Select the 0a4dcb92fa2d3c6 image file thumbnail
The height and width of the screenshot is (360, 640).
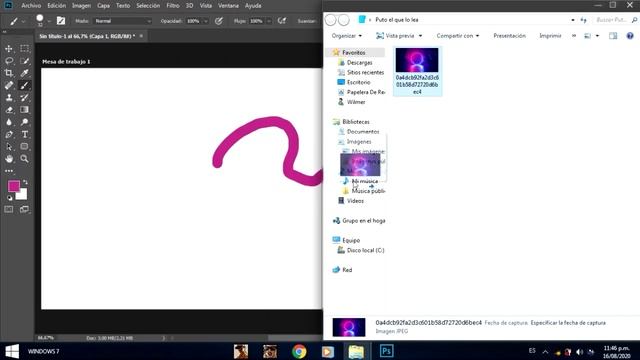point(417,71)
